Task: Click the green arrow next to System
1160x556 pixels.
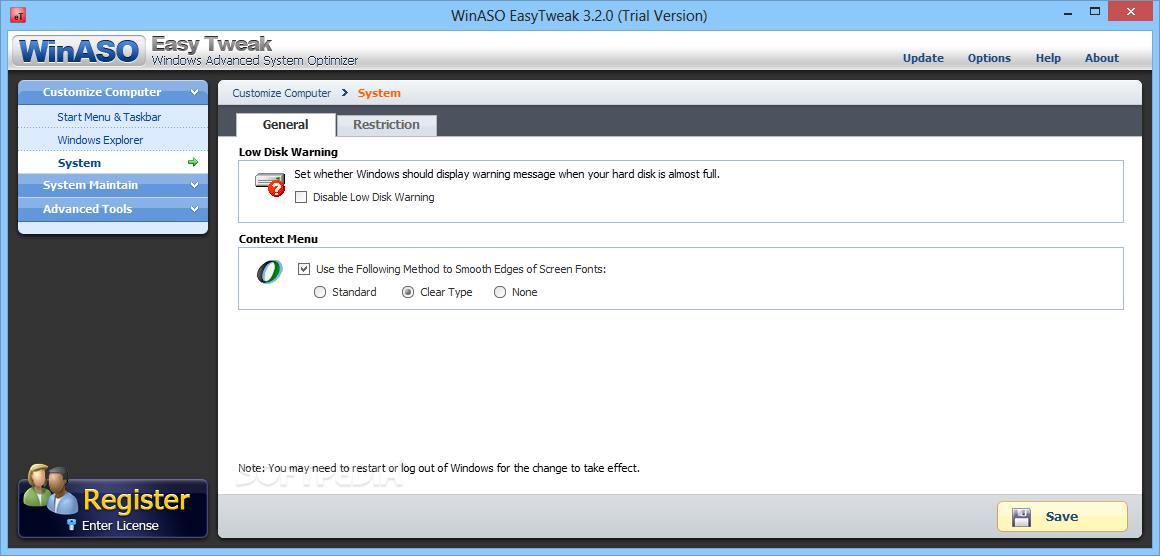Action: pyautogui.click(x=193, y=163)
